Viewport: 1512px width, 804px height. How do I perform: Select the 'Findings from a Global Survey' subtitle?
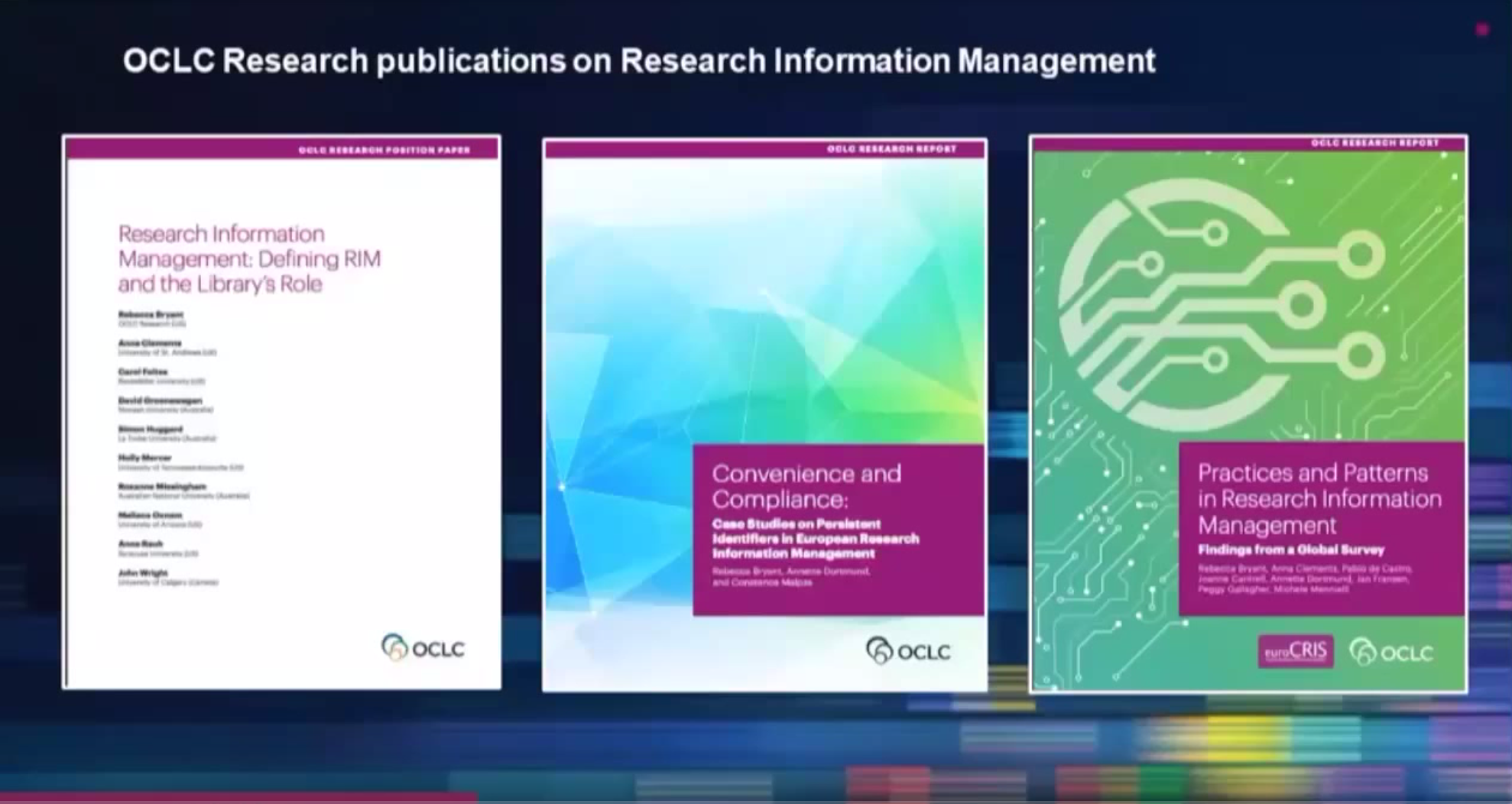coord(1290,550)
